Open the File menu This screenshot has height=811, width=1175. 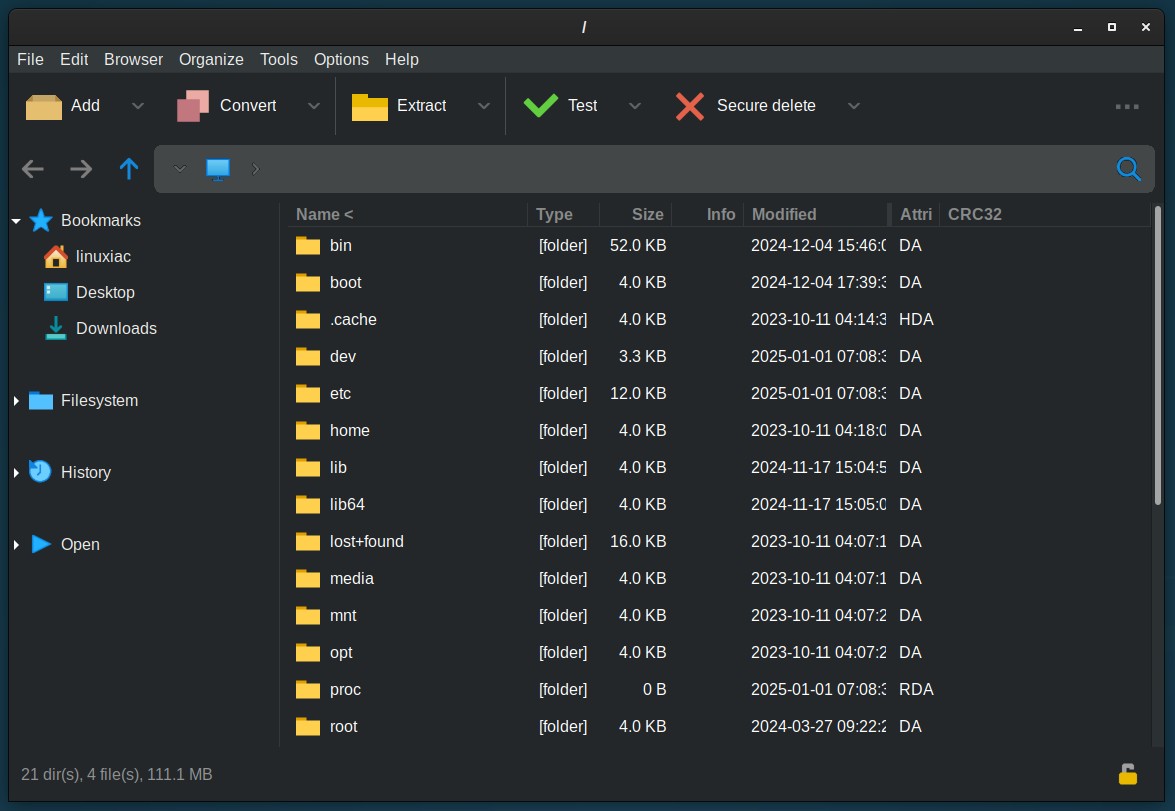point(30,59)
